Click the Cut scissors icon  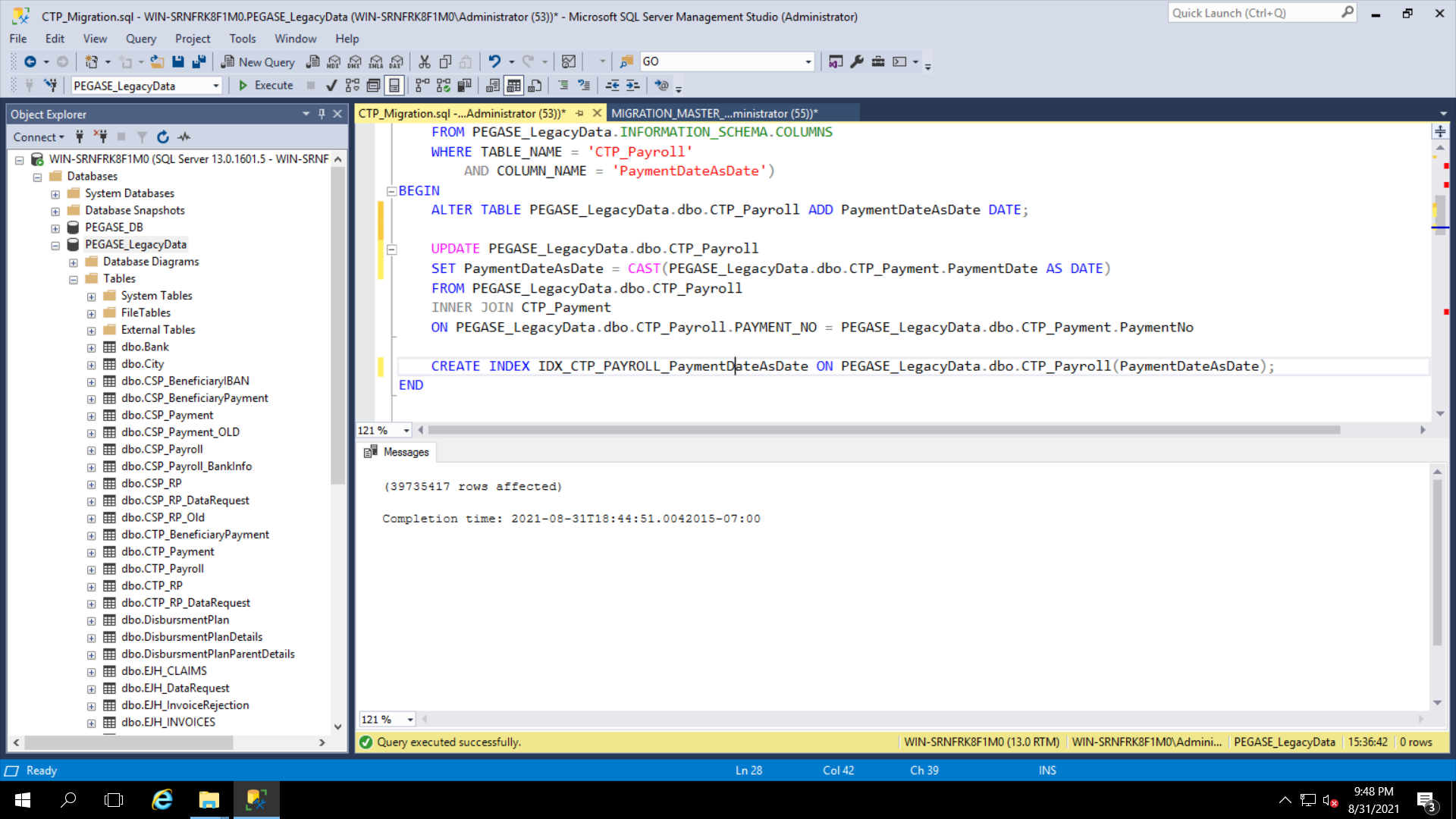(424, 62)
